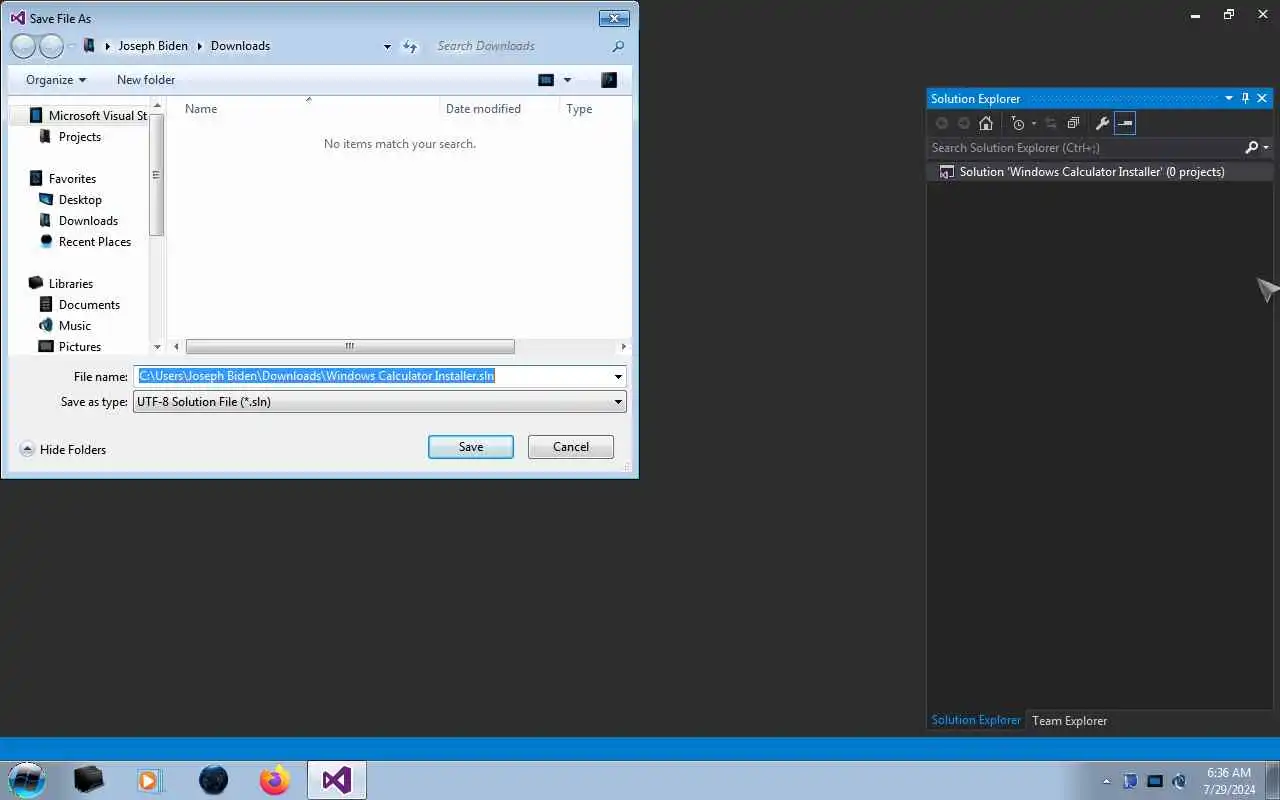Toggle the Preview Selected Items icon
This screenshot has width=1280, height=800.
point(1125,123)
